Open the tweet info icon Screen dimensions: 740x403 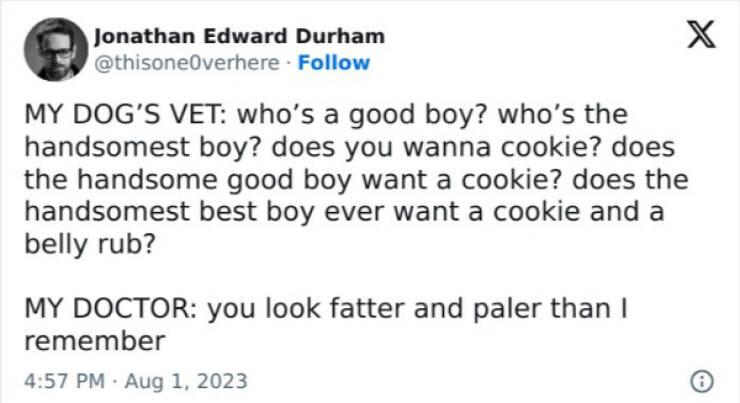coord(702,381)
